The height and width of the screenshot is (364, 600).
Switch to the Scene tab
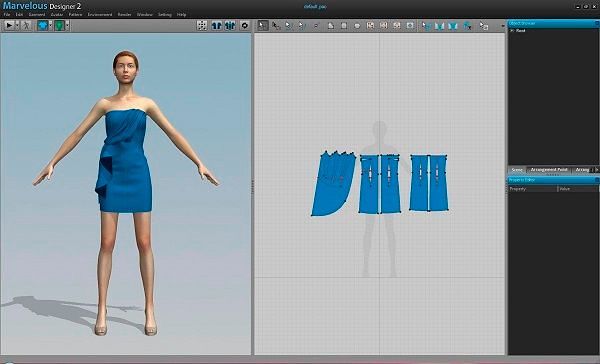point(517,170)
